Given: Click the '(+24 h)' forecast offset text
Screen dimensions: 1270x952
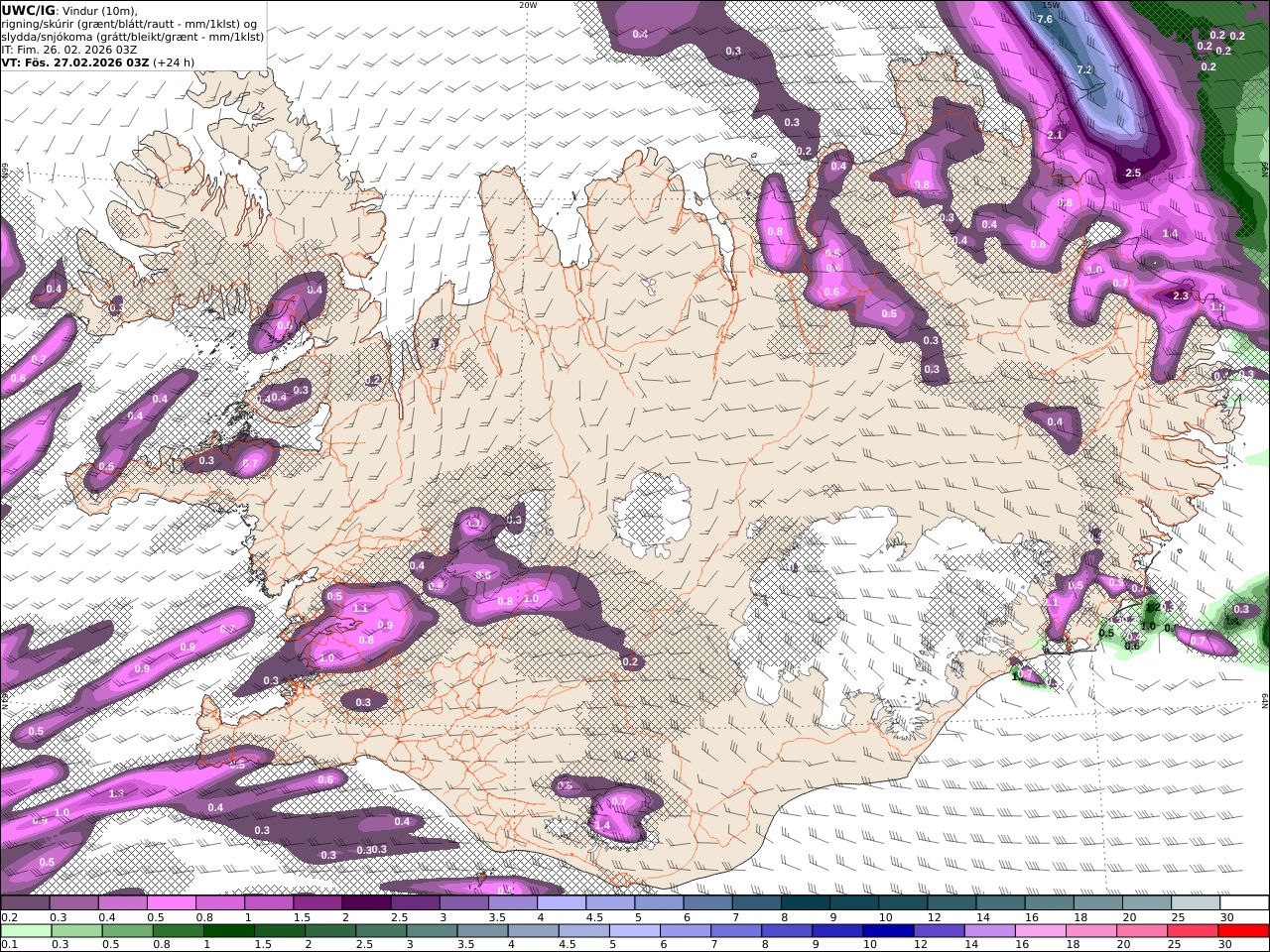Looking at the screenshot, I should point(174,61).
